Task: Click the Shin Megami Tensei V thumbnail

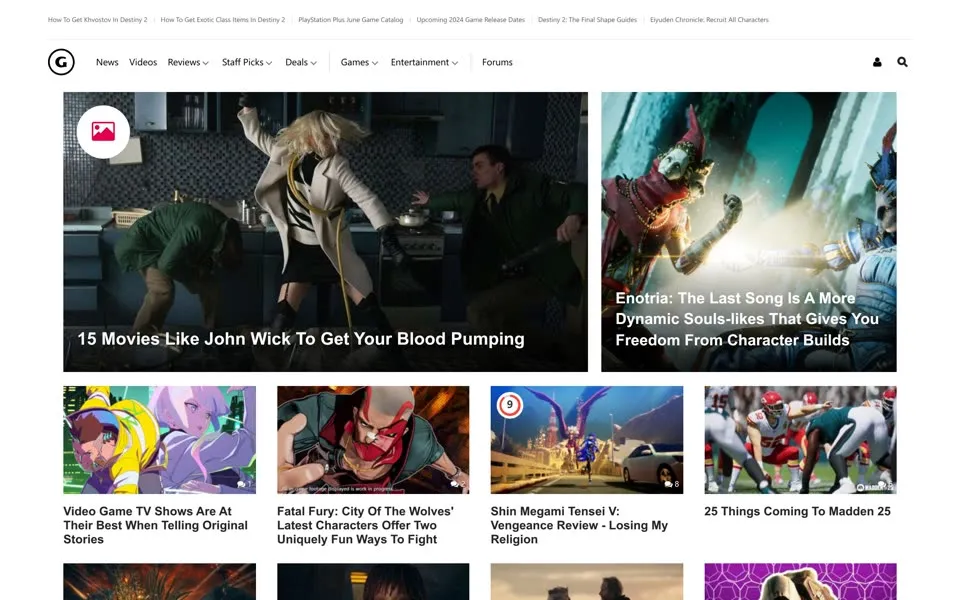Action: [587, 440]
